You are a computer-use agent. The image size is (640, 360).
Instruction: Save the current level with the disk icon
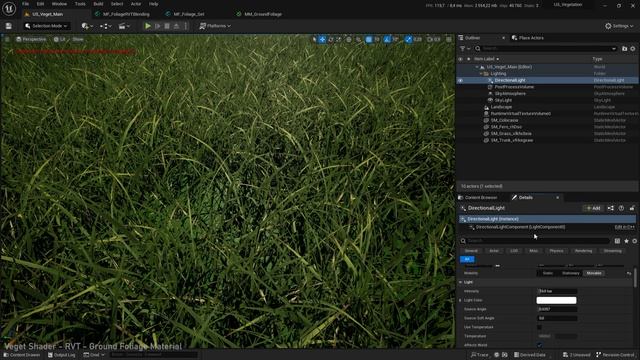coord(9,26)
